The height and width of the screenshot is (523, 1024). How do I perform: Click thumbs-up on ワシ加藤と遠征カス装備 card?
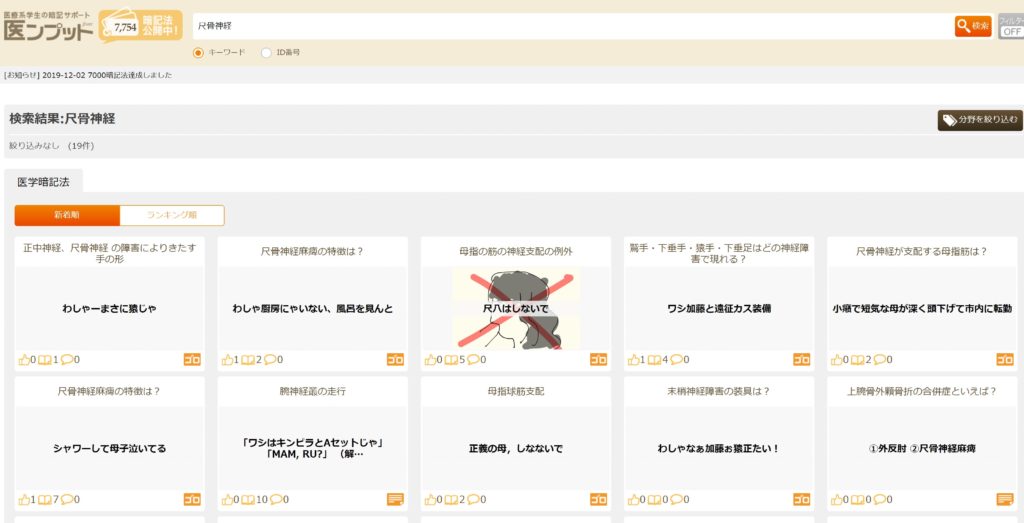click(634, 360)
